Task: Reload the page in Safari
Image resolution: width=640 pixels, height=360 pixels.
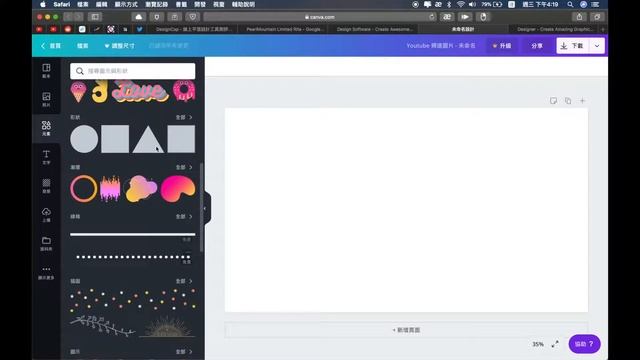Action: click(x=431, y=17)
